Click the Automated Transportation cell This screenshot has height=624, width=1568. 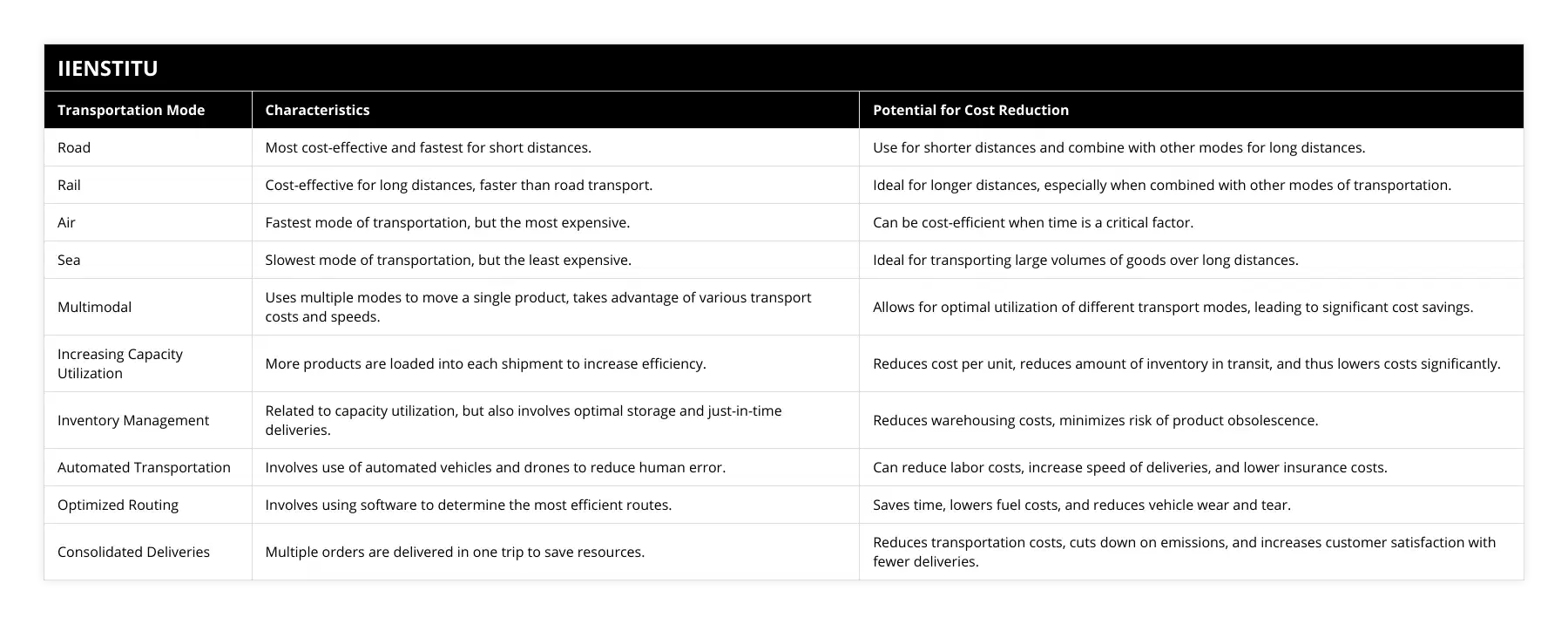tap(144, 467)
